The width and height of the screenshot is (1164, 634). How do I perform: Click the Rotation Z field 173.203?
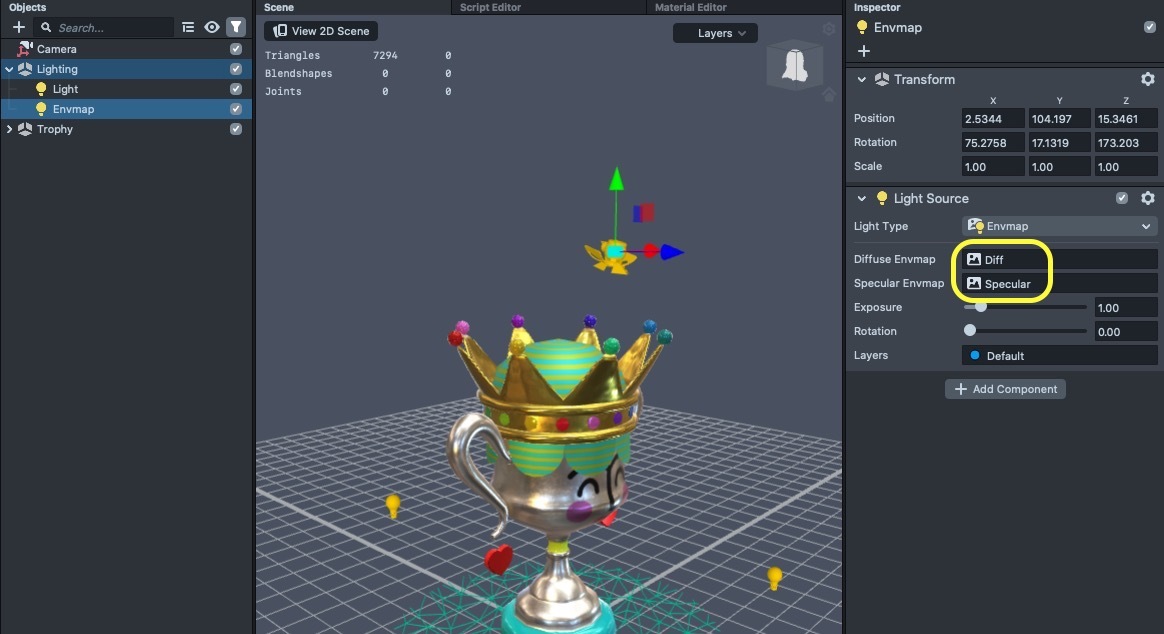click(x=1125, y=143)
